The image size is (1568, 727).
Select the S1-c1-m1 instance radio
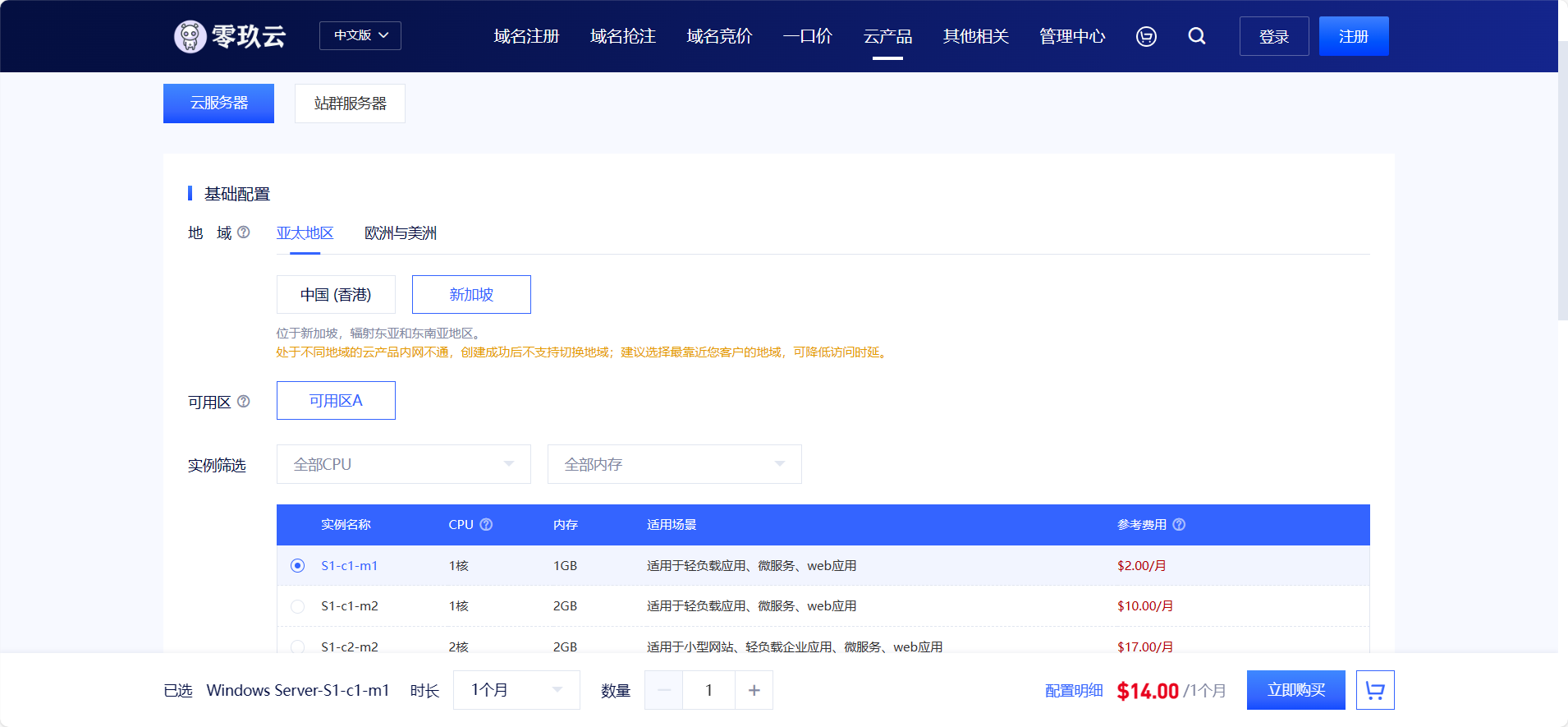(298, 566)
